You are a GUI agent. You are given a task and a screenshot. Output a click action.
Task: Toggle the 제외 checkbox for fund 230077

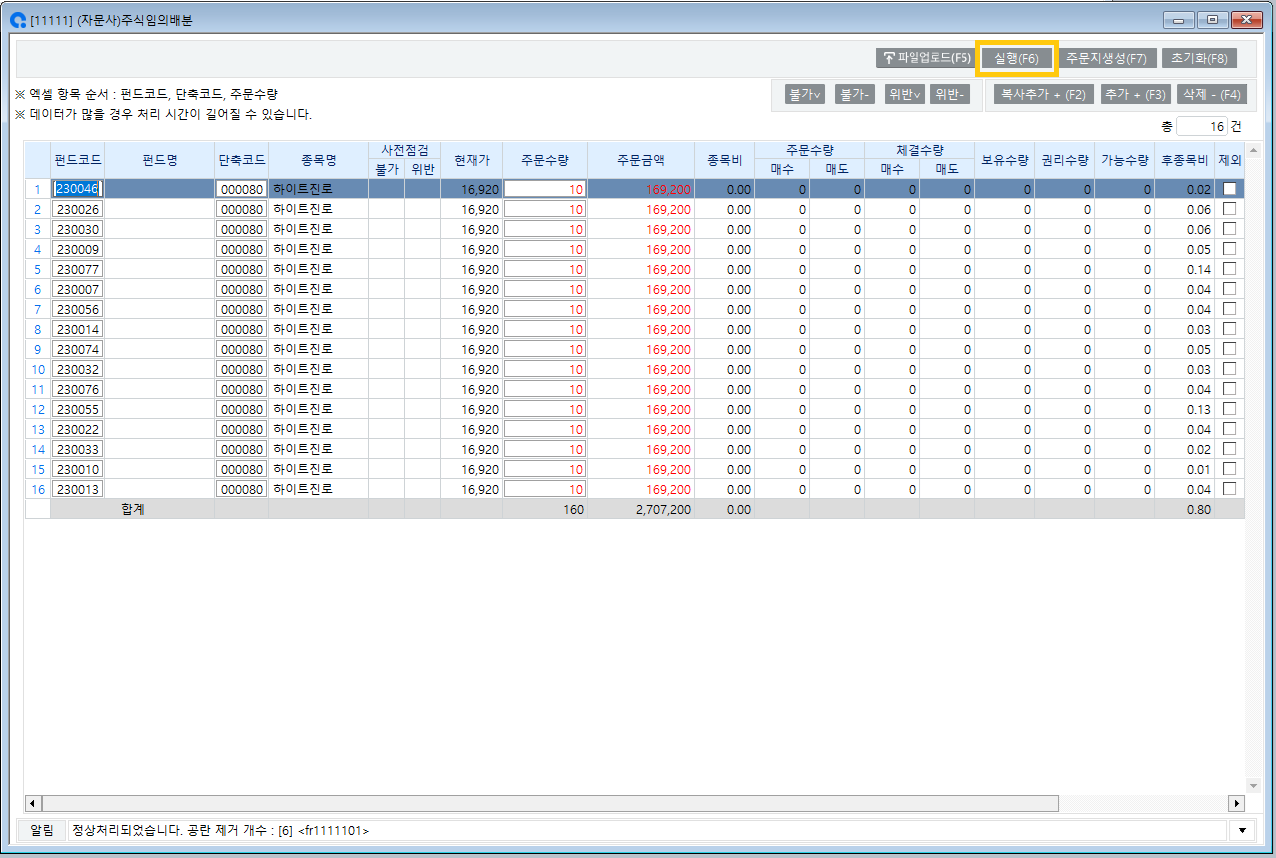(x=1229, y=269)
